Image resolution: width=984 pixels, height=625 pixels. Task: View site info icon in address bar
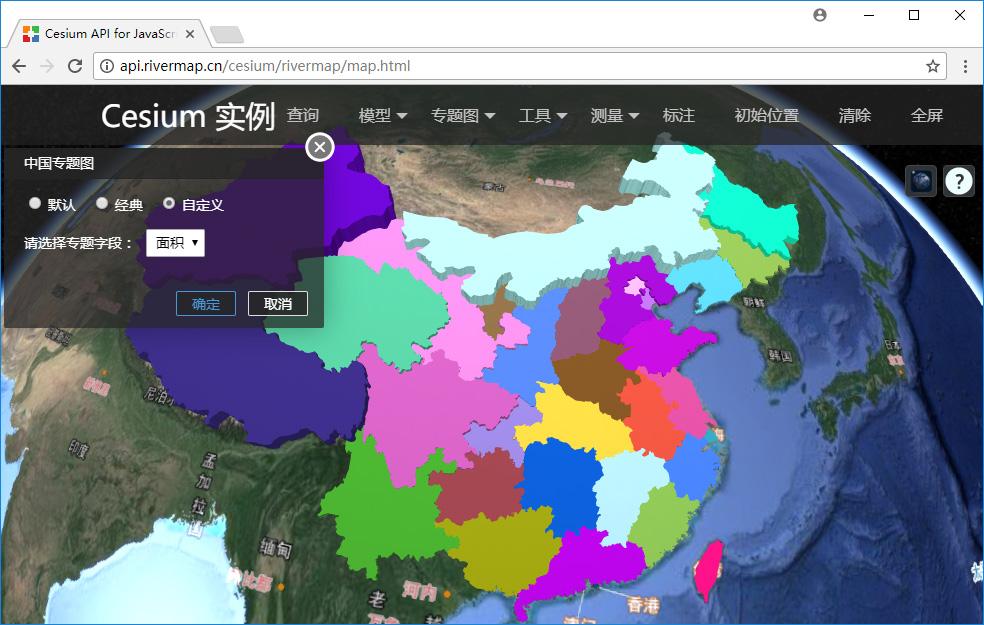[107, 66]
